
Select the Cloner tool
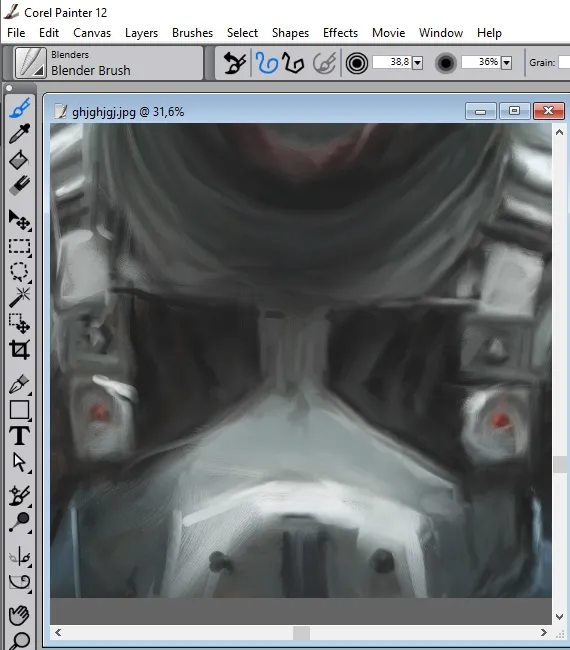point(19,496)
